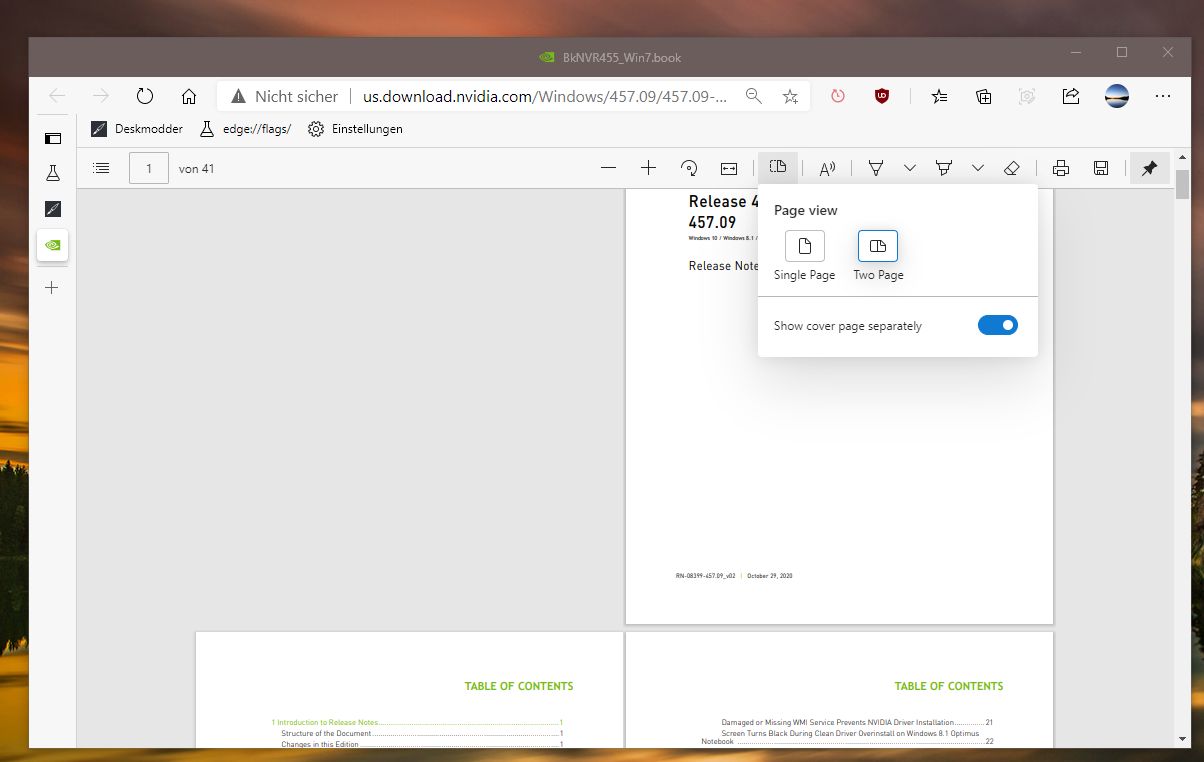
Task: Fit PDF to page width
Action: [x=729, y=168]
